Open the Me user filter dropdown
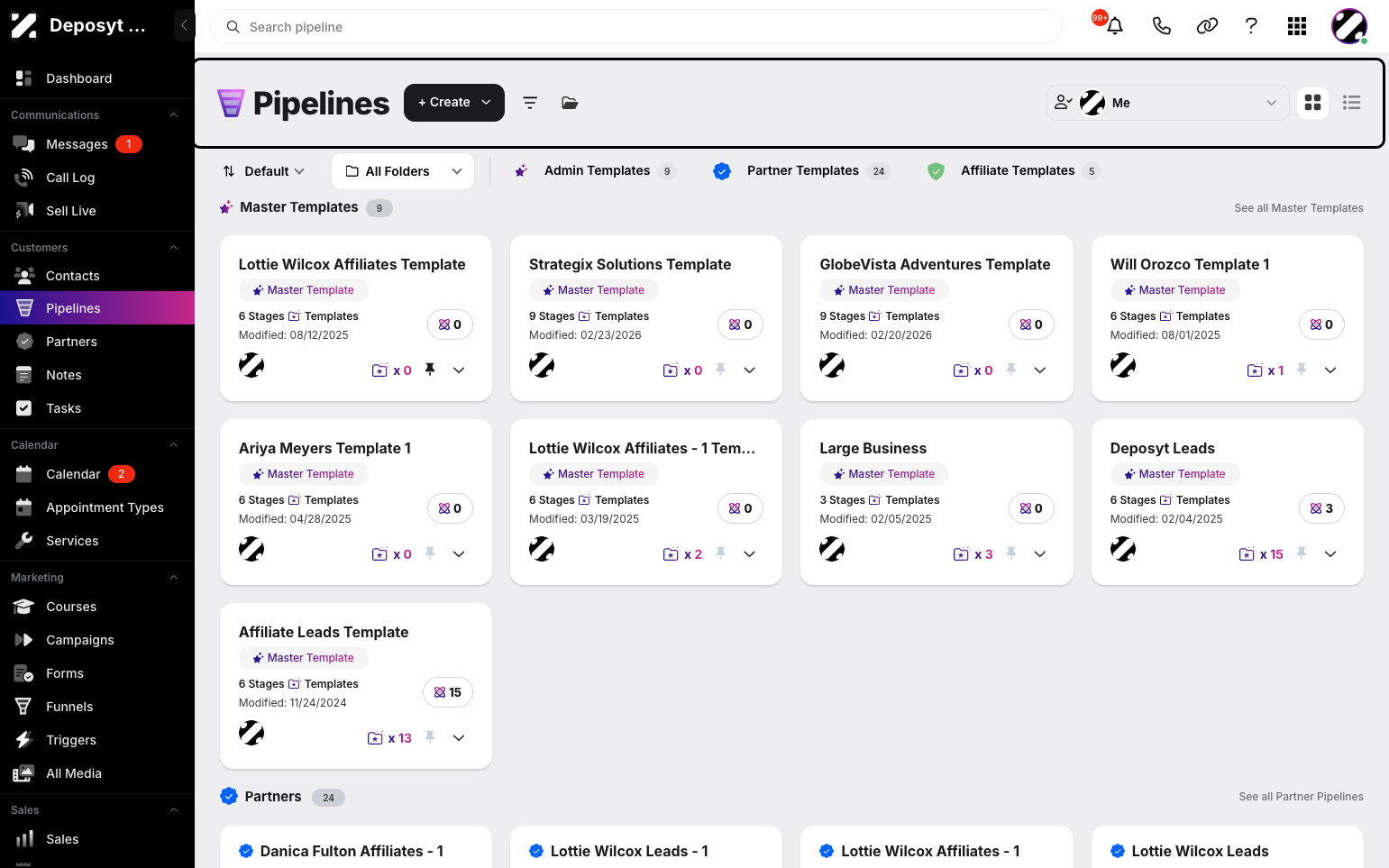Viewport: 1389px width, 868px height. pos(1167,103)
